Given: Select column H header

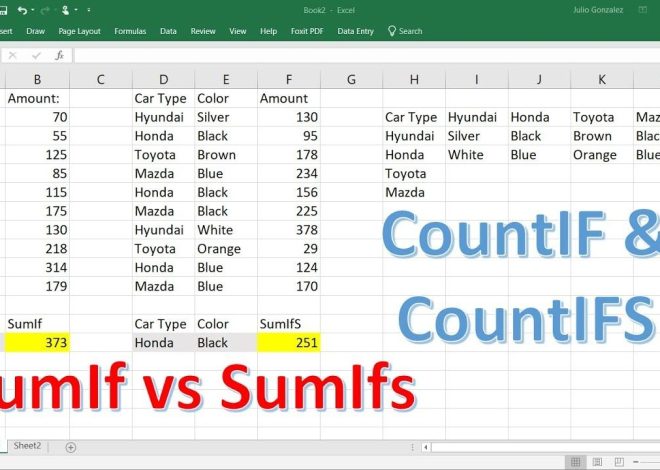Looking at the screenshot, I should coord(414,79).
